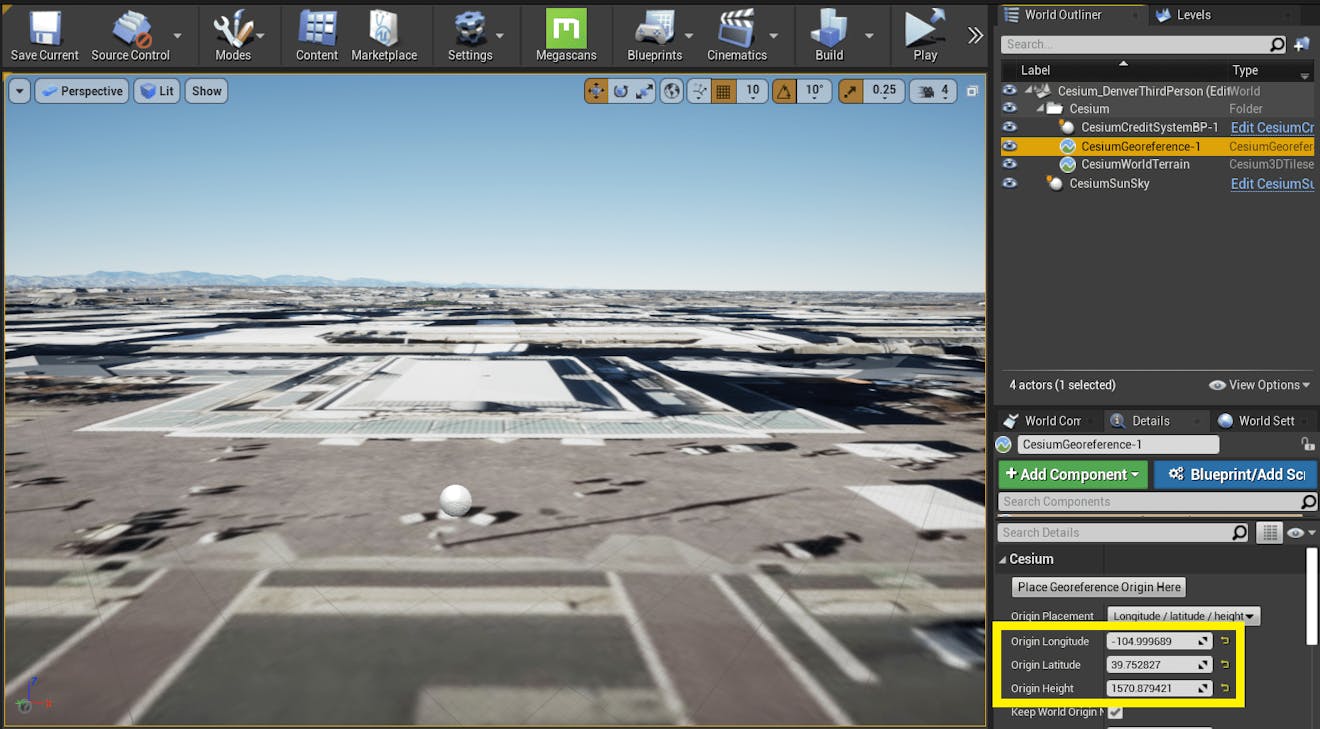Select the translate gizmo tool in viewport
The width and height of the screenshot is (1320, 729).
click(x=596, y=91)
